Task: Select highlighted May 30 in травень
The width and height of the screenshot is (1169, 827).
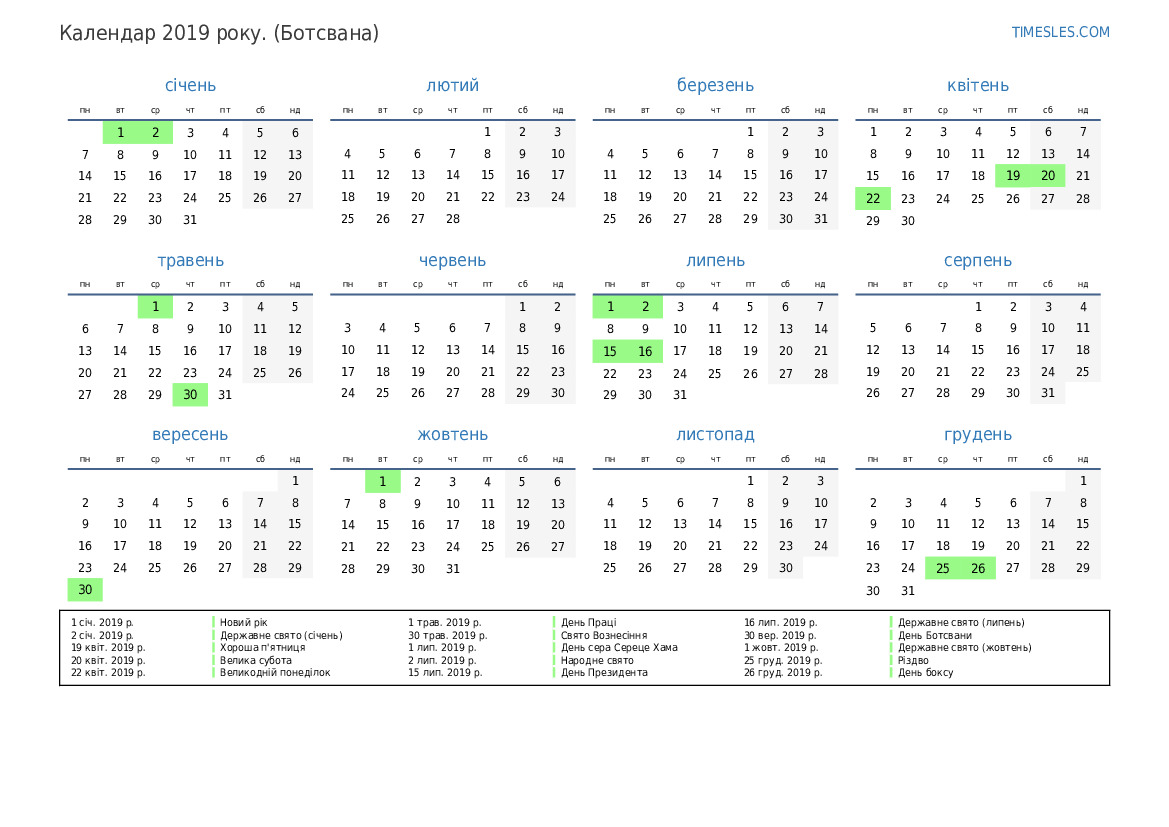Action: [190, 394]
